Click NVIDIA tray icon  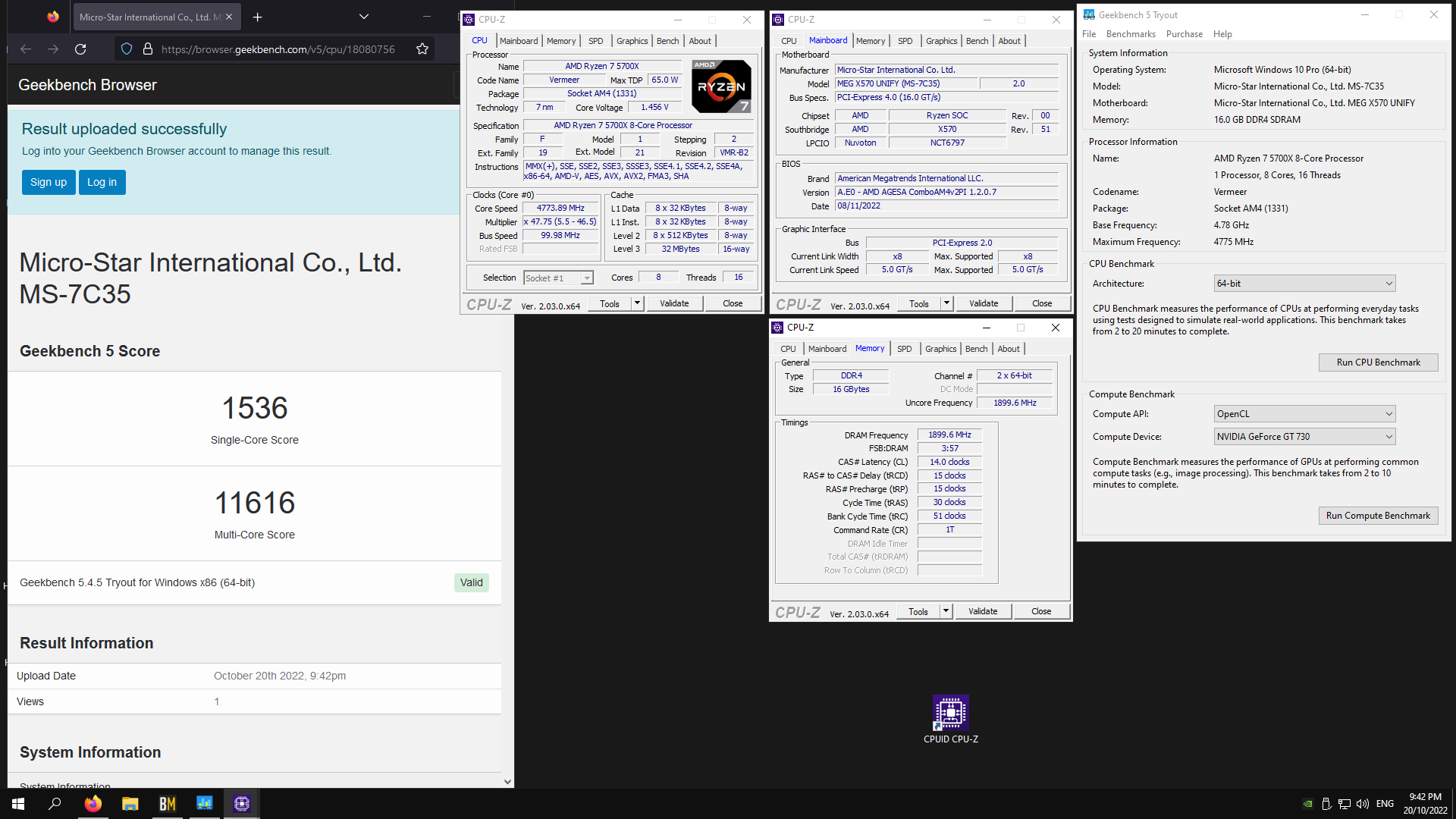1308,804
